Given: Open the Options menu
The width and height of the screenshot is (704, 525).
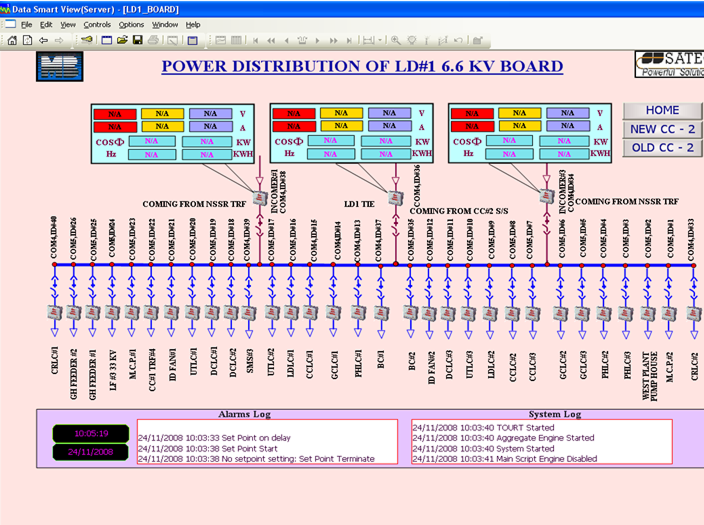Looking at the screenshot, I should 131,25.
